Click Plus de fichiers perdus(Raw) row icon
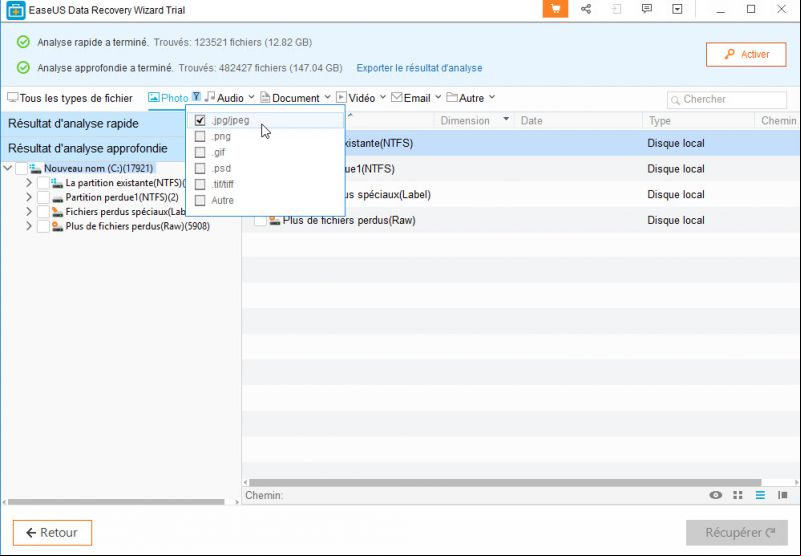This screenshot has width=801, height=556. [275, 220]
